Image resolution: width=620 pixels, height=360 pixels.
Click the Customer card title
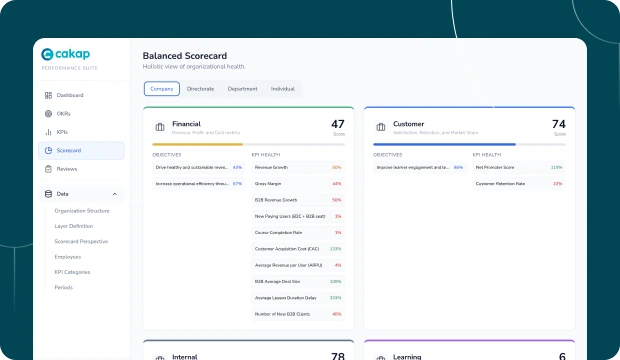tap(408, 124)
